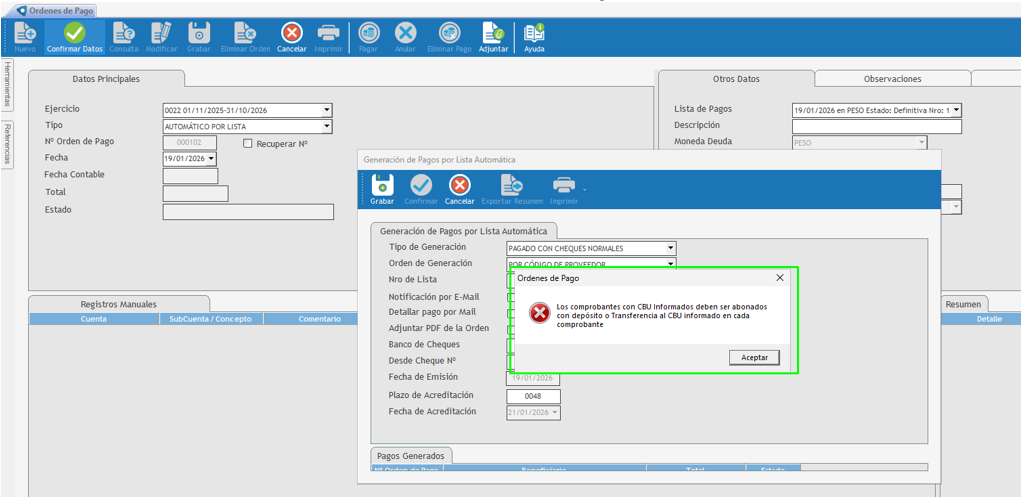Viewport: 1022px width, 497px height.
Task: Click the Aceptar button in error dialog
Action: coord(754,357)
